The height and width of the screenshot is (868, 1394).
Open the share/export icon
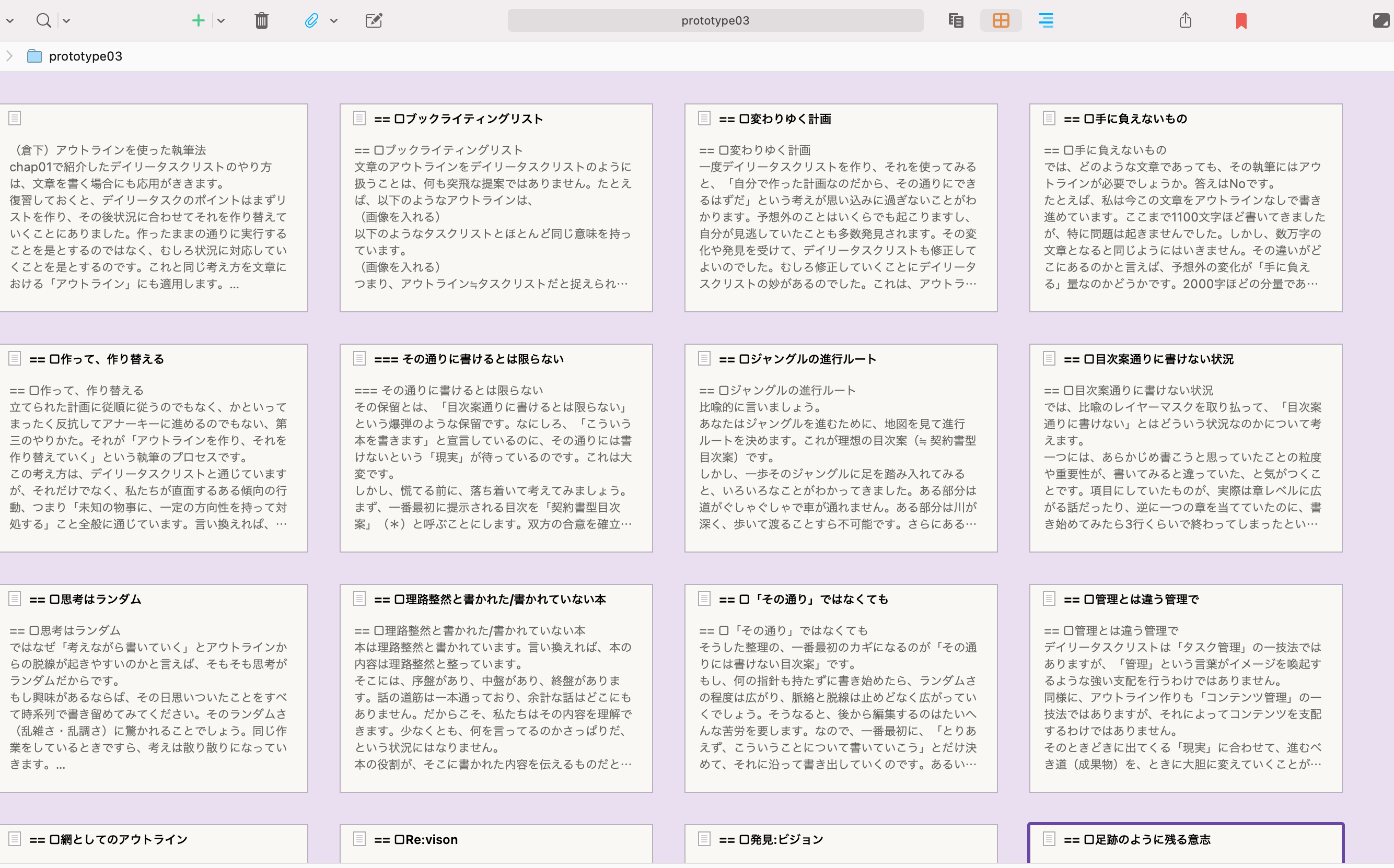click(x=1186, y=20)
